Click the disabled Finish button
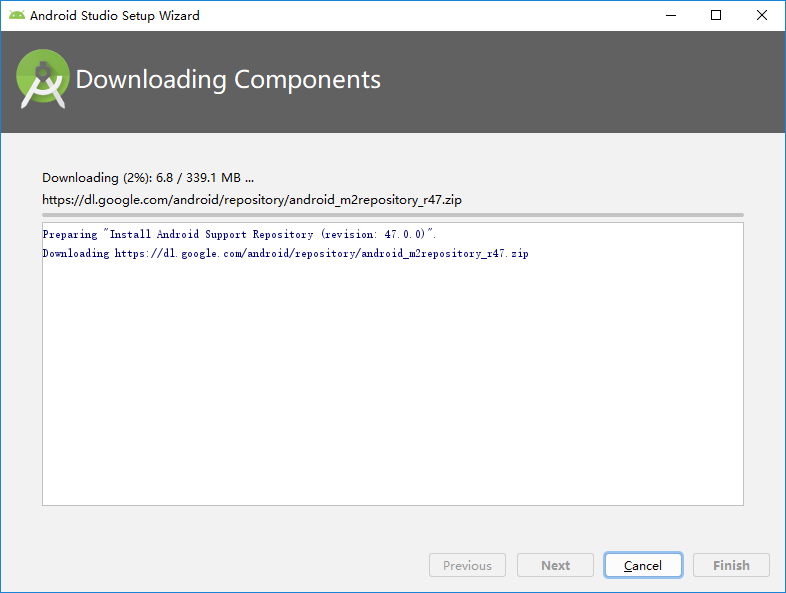 click(x=731, y=565)
